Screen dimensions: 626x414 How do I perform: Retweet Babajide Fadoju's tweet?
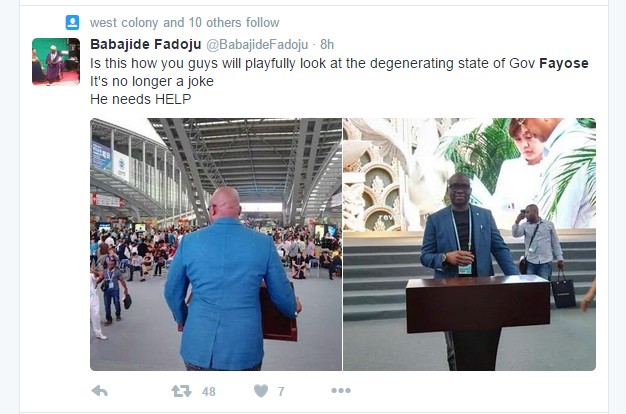coord(182,391)
